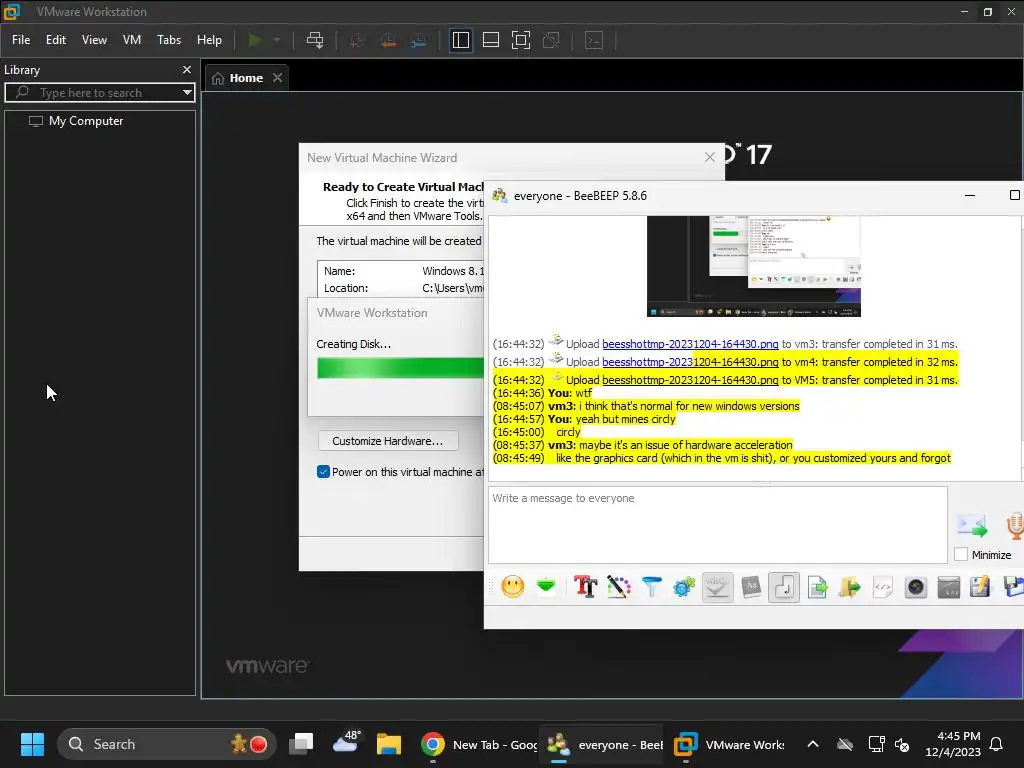The width and height of the screenshot is (1024, 768).
Task: Open the Tabs menu
Action: click(x=168, y=40)
